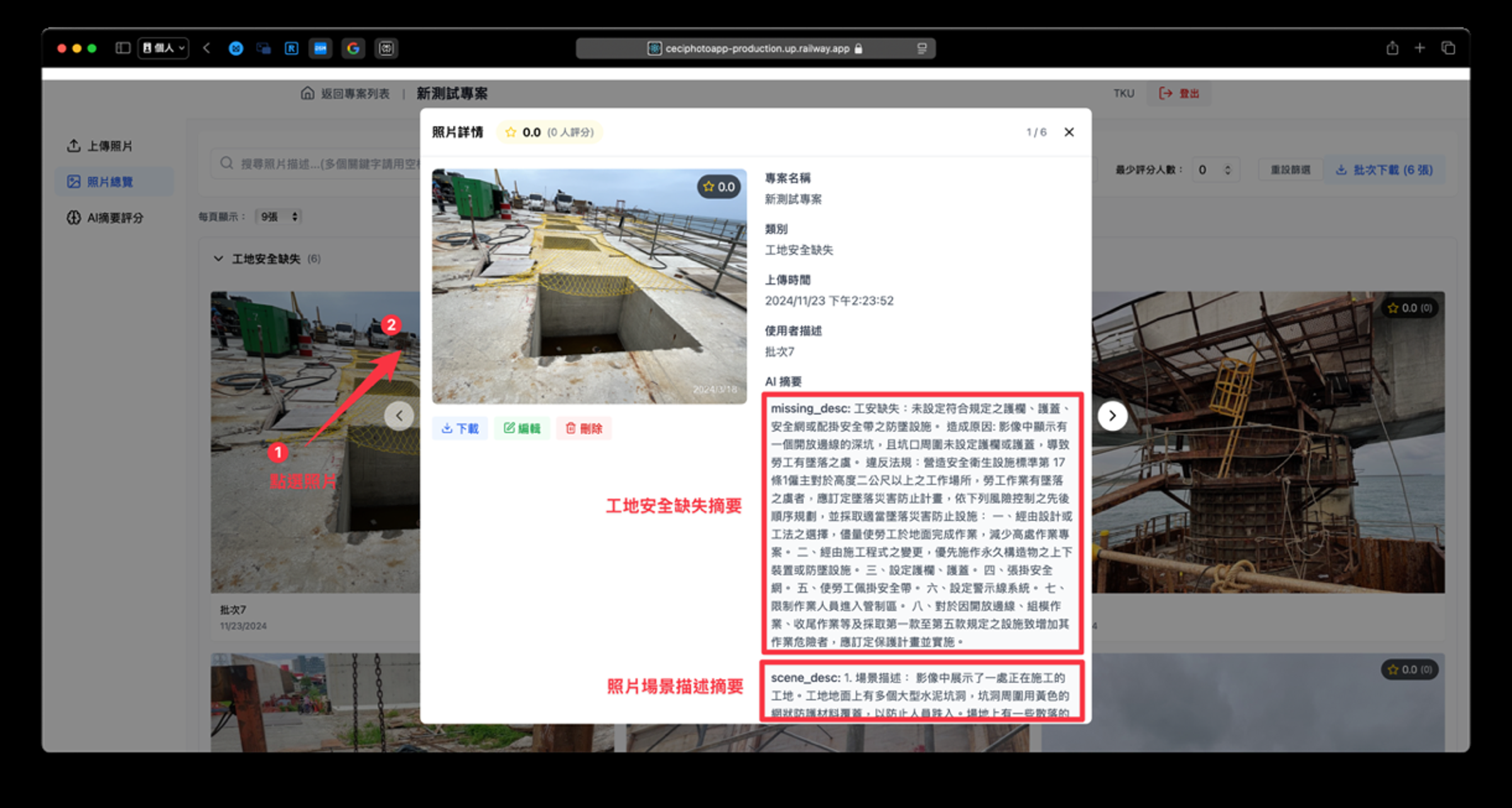The image size is (1512, 808).
Task: Open the reader view icon in address bar
Action: tap(922, 48)
